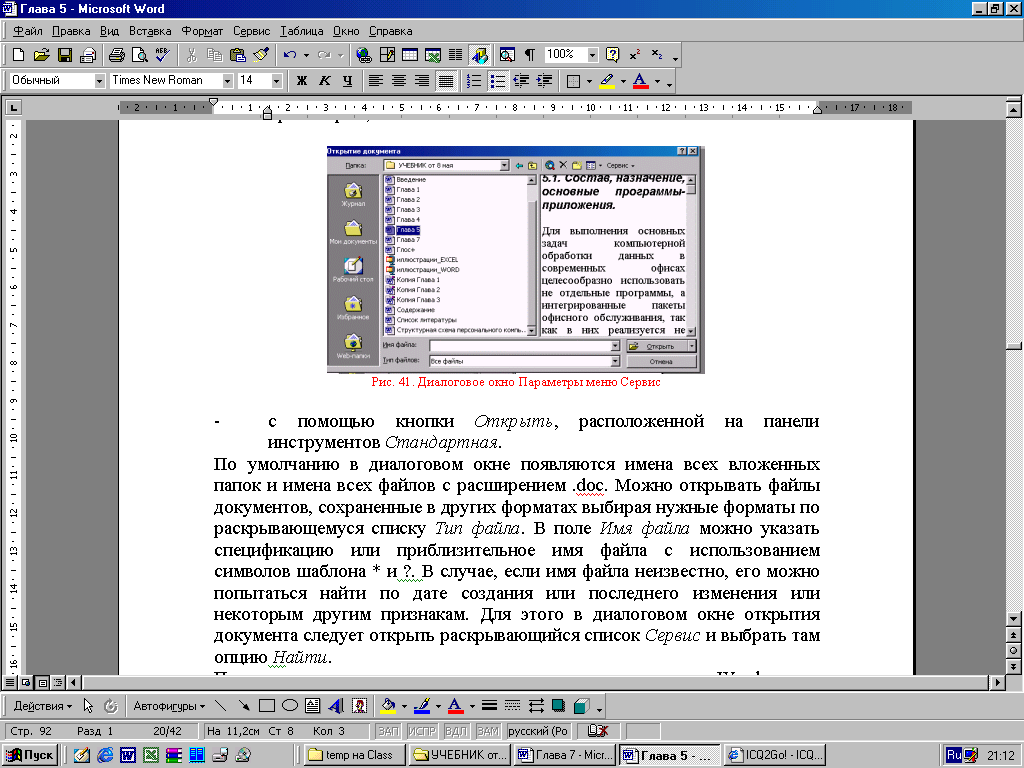Open the Таблица menu
The width and height of the screenshot is (1024, 768).
pyautogui.click(x=302, y=31)
